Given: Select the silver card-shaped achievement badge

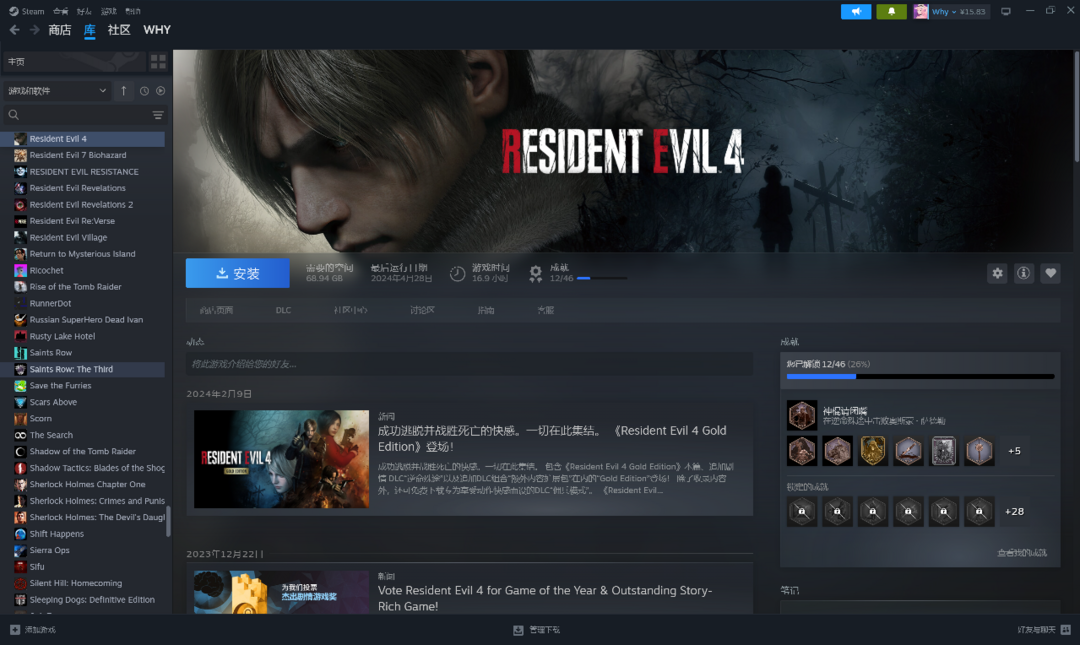Looking at the screenshot, I should tap(944, 451).
